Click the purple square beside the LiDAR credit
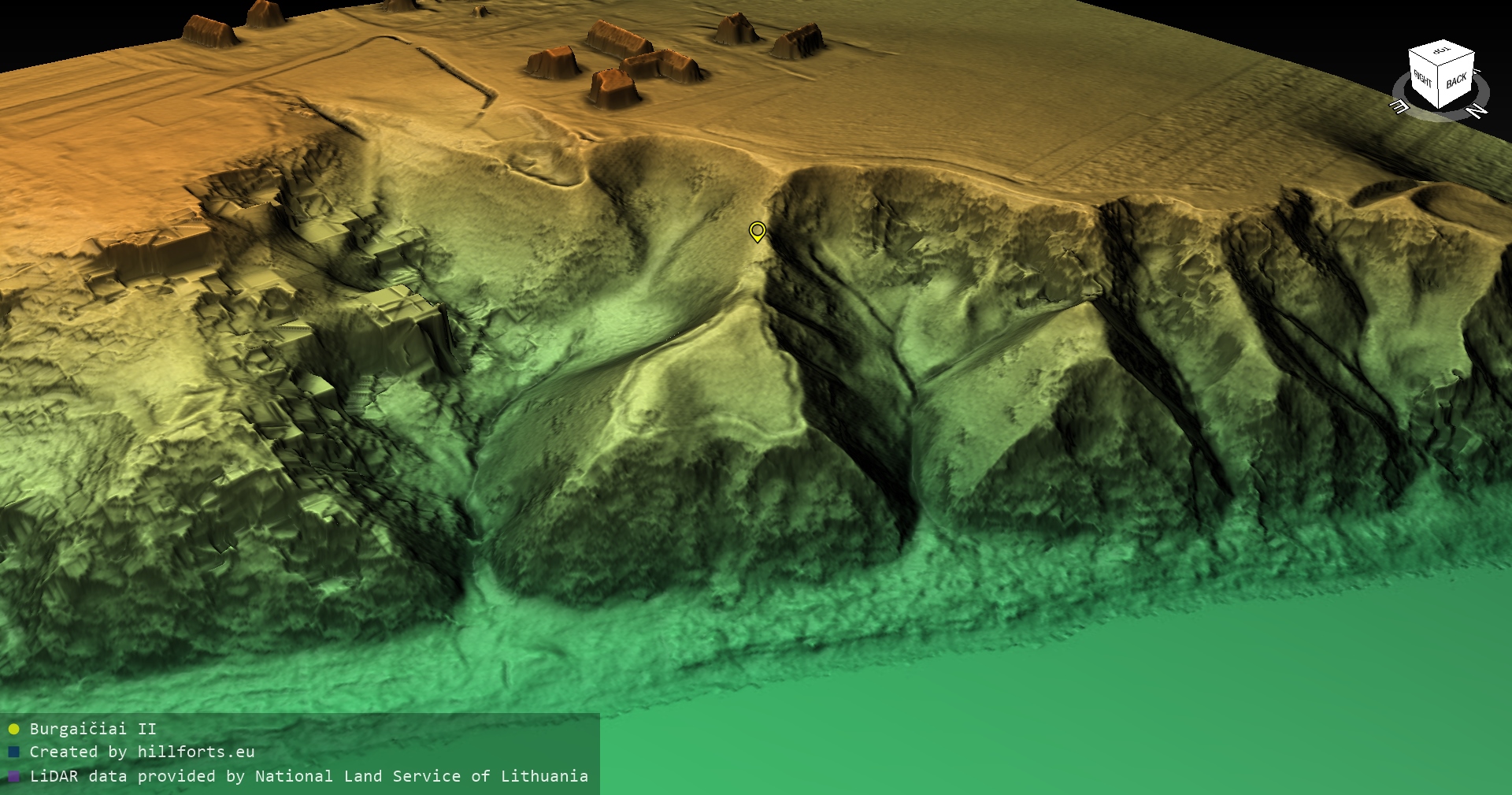 coord(13,777)
